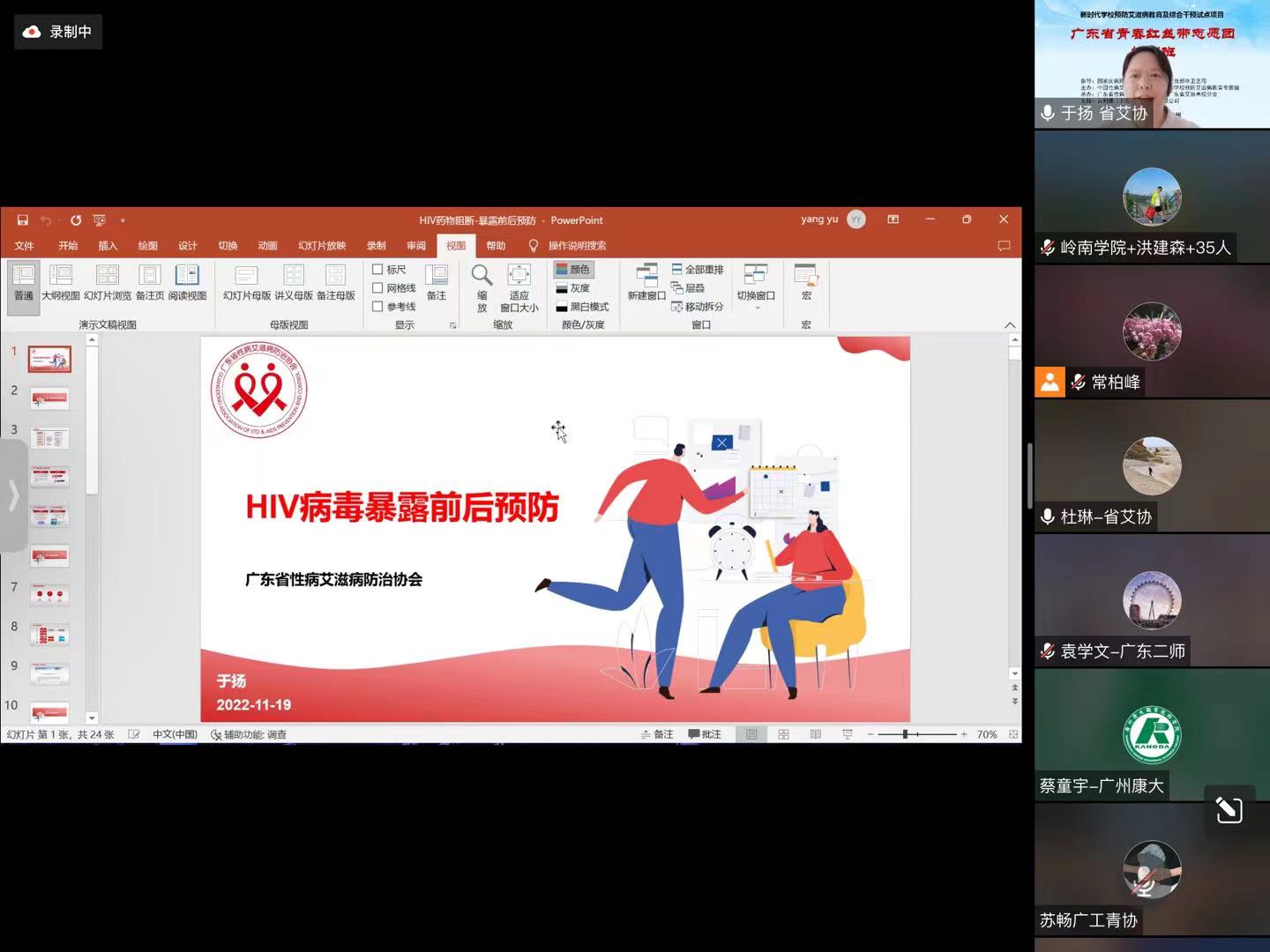1270x952 pixels.
Task: Click 新建窗口 new window icon
Action: pos(646,282)
